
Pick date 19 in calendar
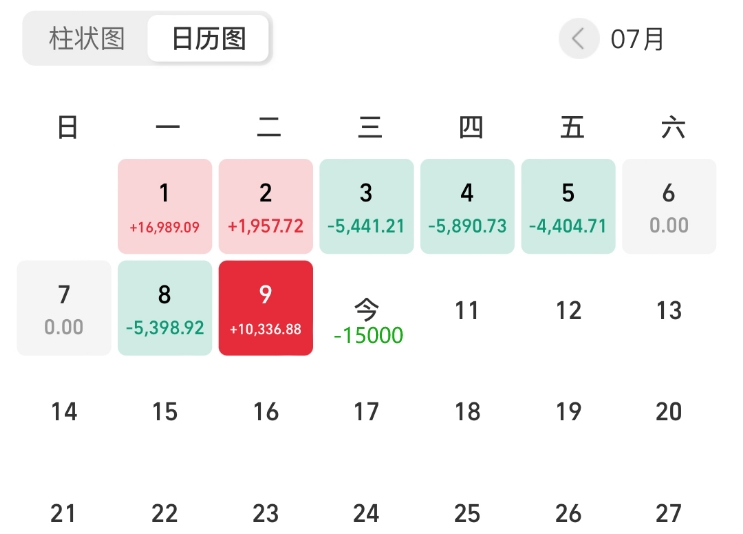pos(569,411)
